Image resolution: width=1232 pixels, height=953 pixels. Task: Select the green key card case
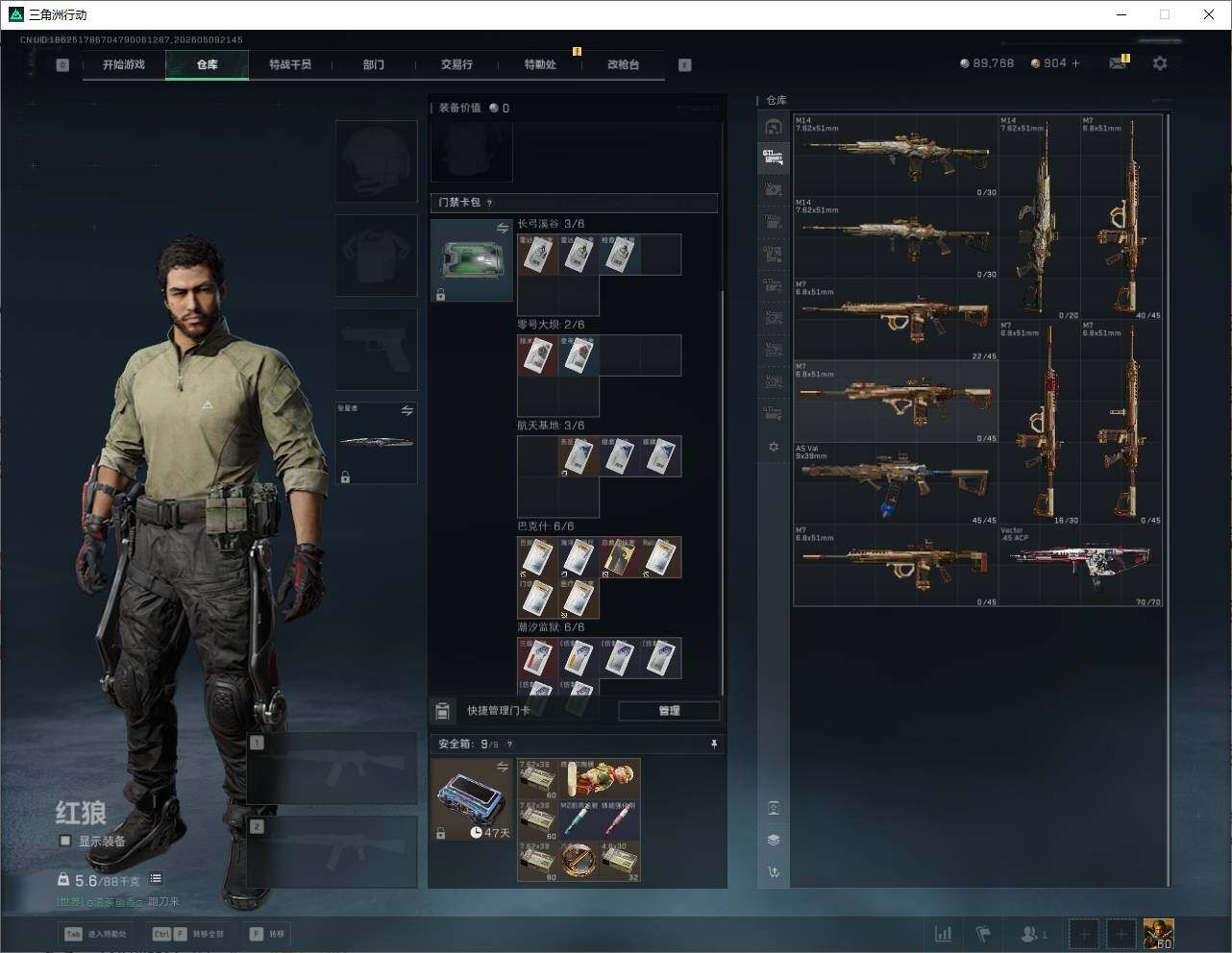(x=472, y=260)
